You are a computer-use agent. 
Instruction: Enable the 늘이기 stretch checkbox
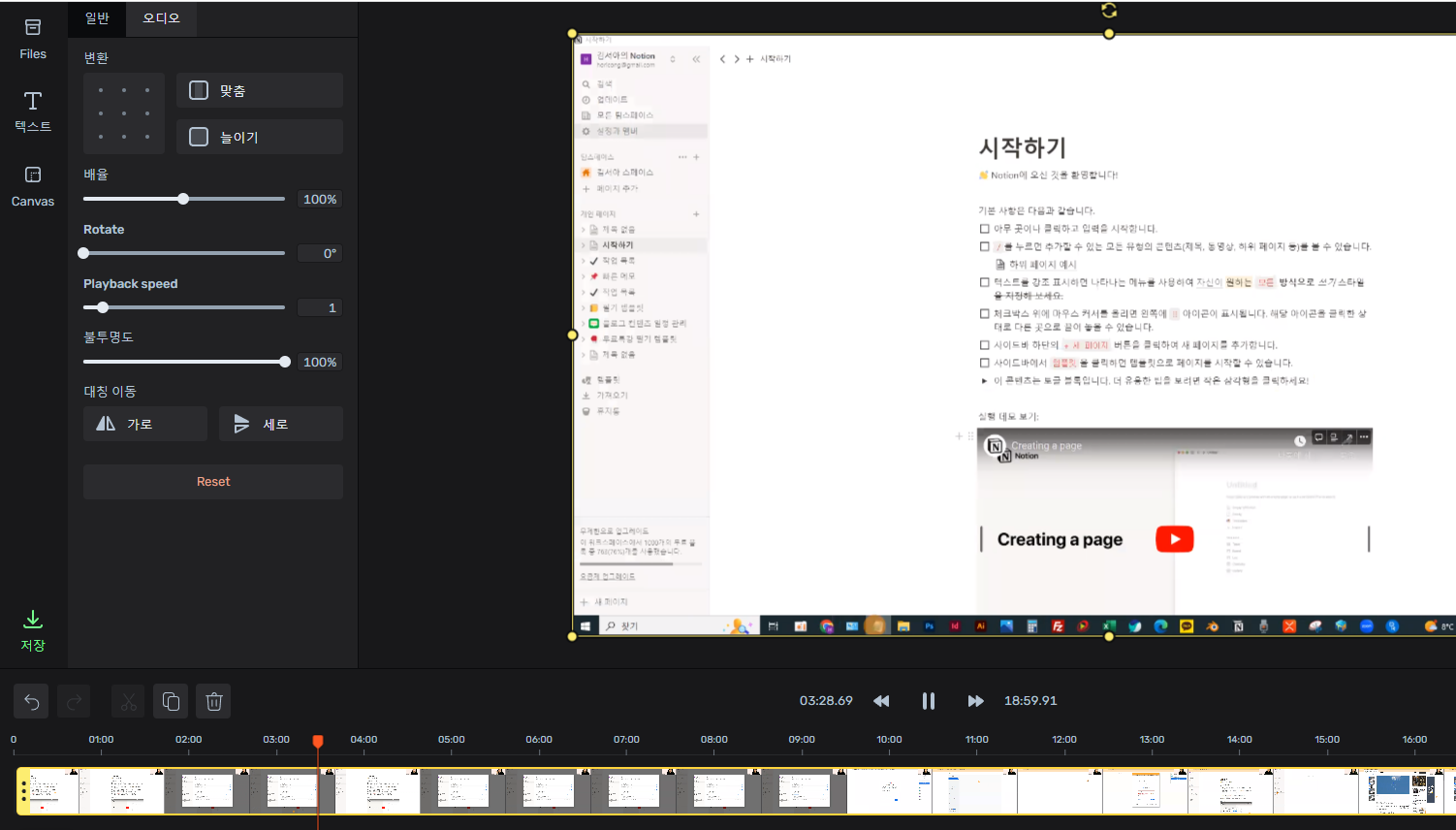(199, 137)
